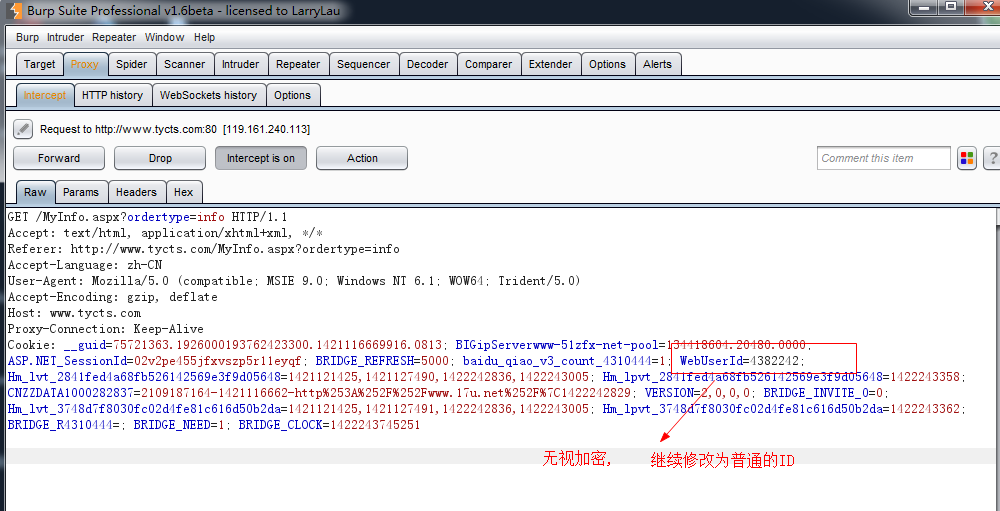Switch to the Headers view tab
1000x511 pixels.
click(x=136, y=192)
